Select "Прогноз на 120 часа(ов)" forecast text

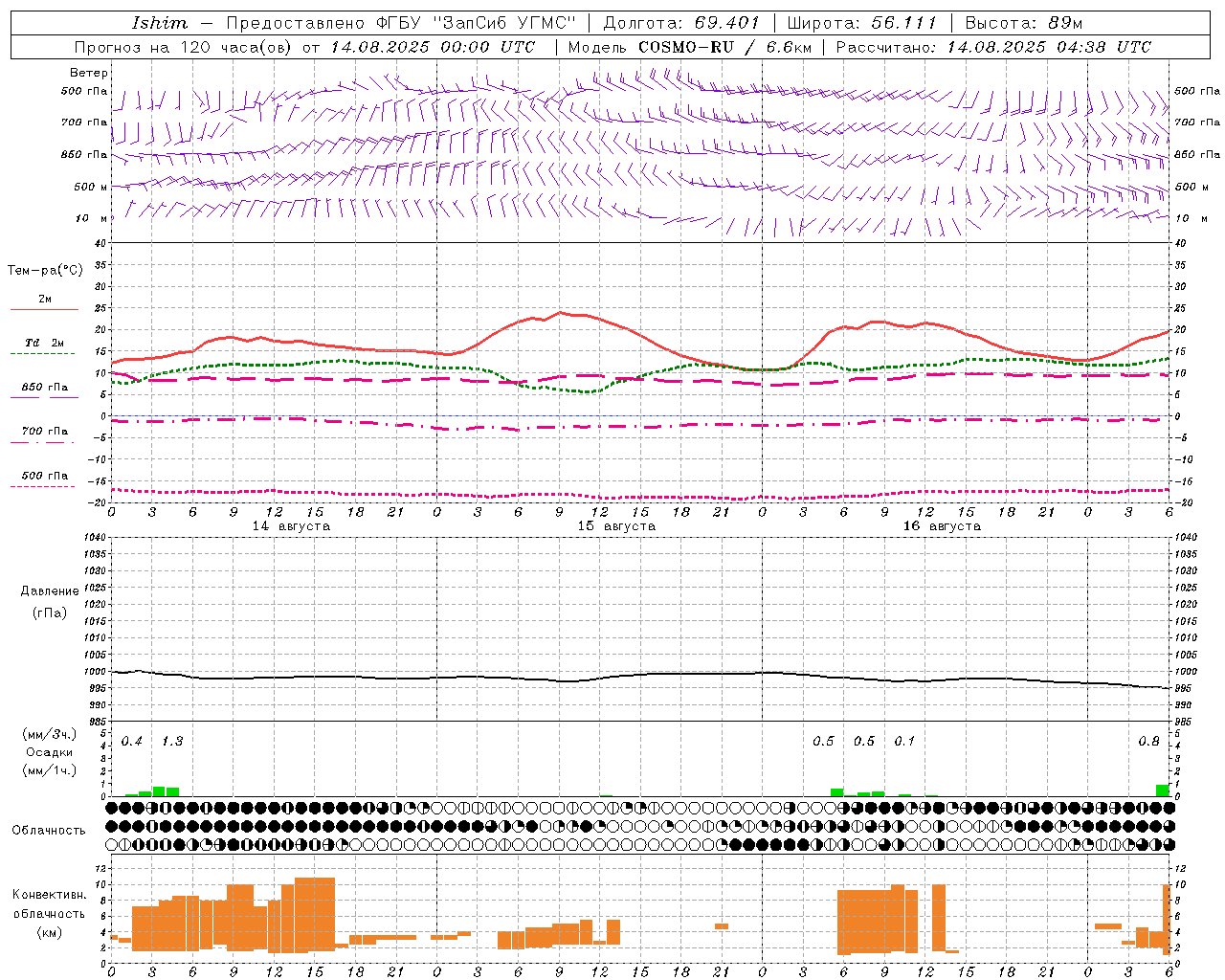183,47
